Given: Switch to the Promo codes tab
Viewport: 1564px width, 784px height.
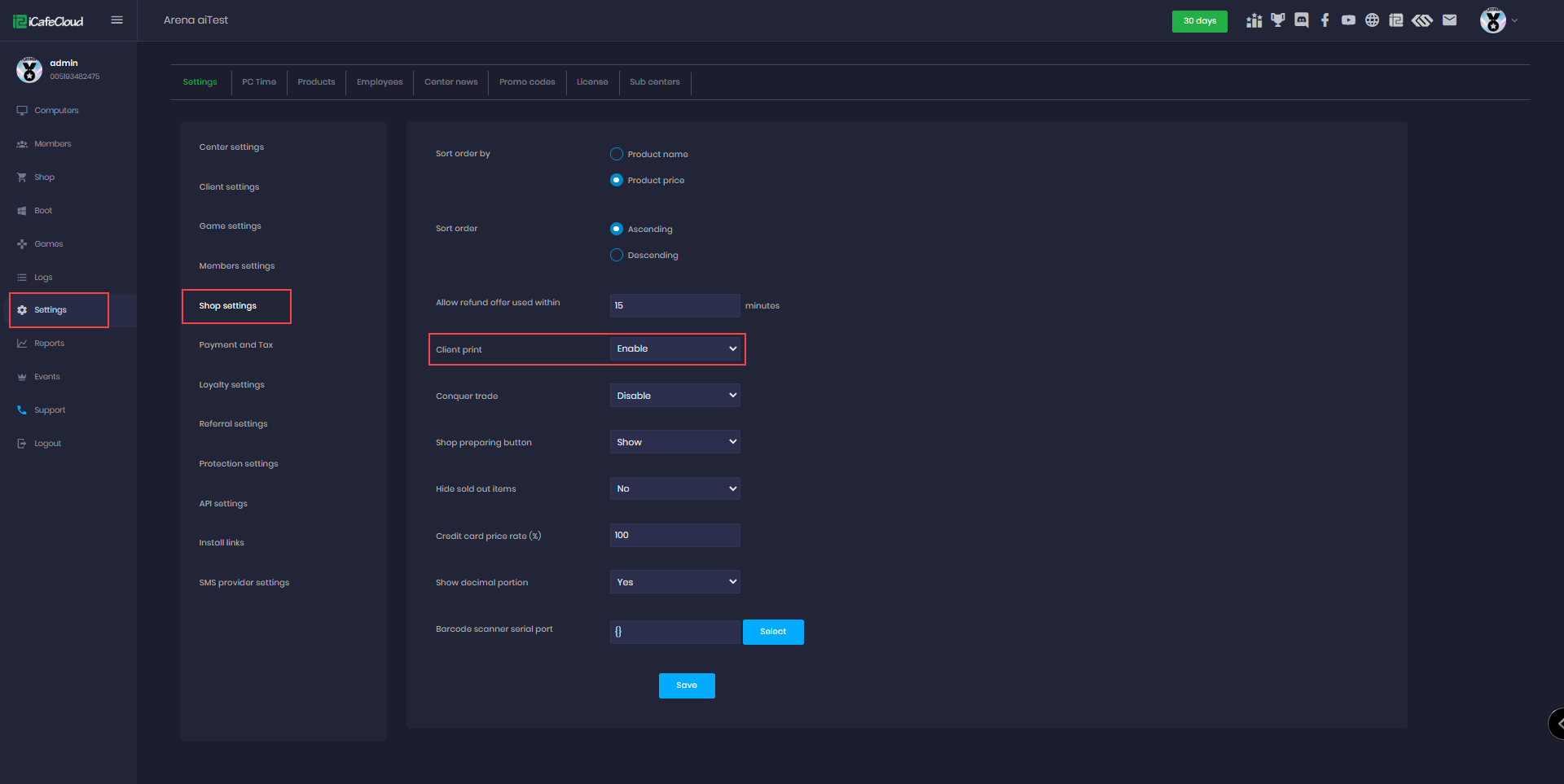Looking at the screenshot, I should [527, 82].
